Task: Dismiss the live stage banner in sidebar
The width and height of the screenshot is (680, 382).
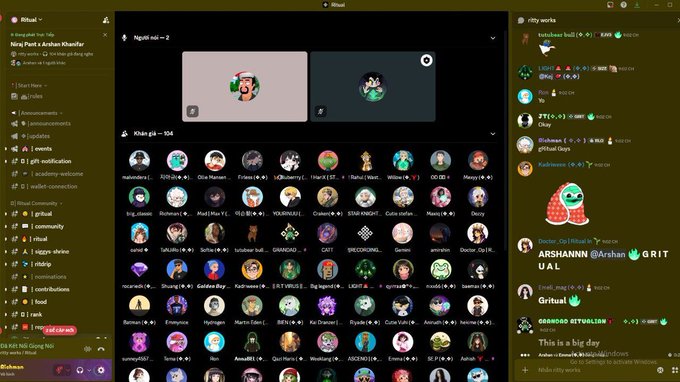Action: (105, 35)
